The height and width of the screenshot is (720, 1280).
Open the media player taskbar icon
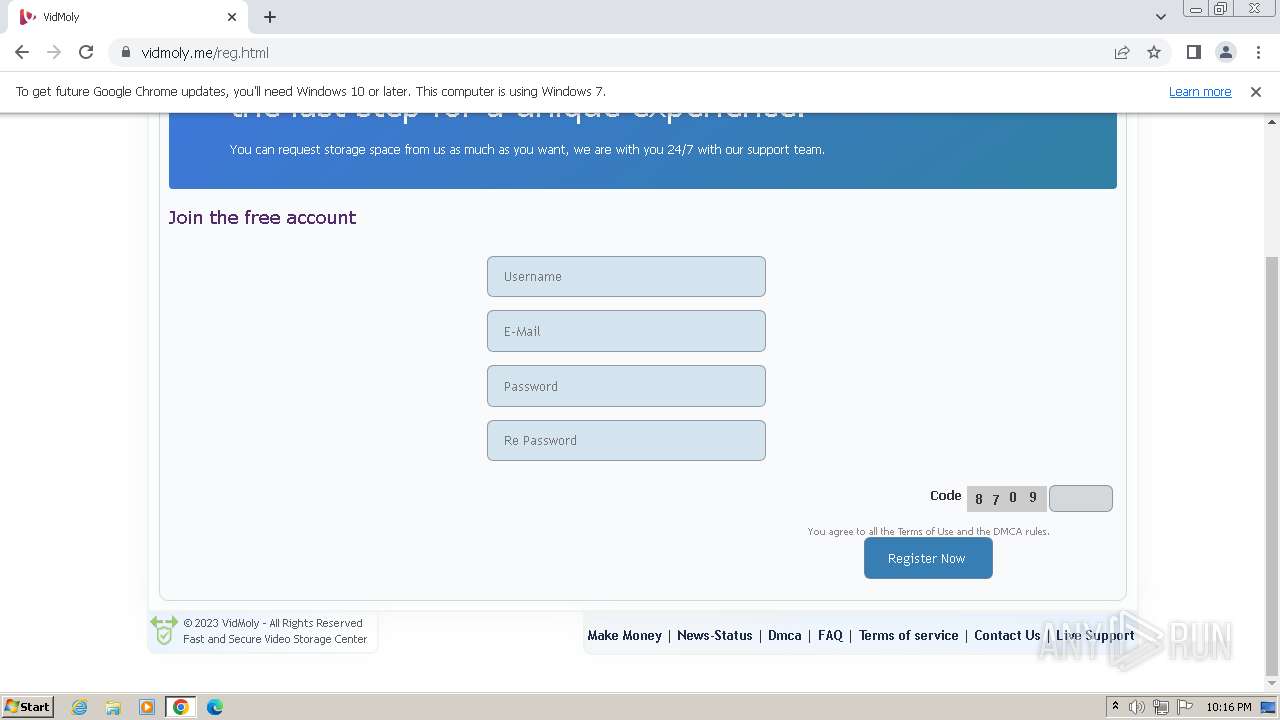(147, 707)
